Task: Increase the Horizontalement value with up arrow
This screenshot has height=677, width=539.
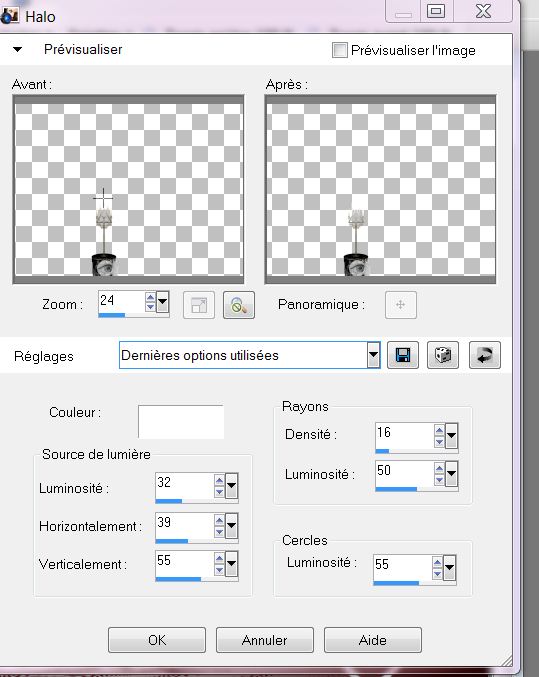Action: [219, 520]
